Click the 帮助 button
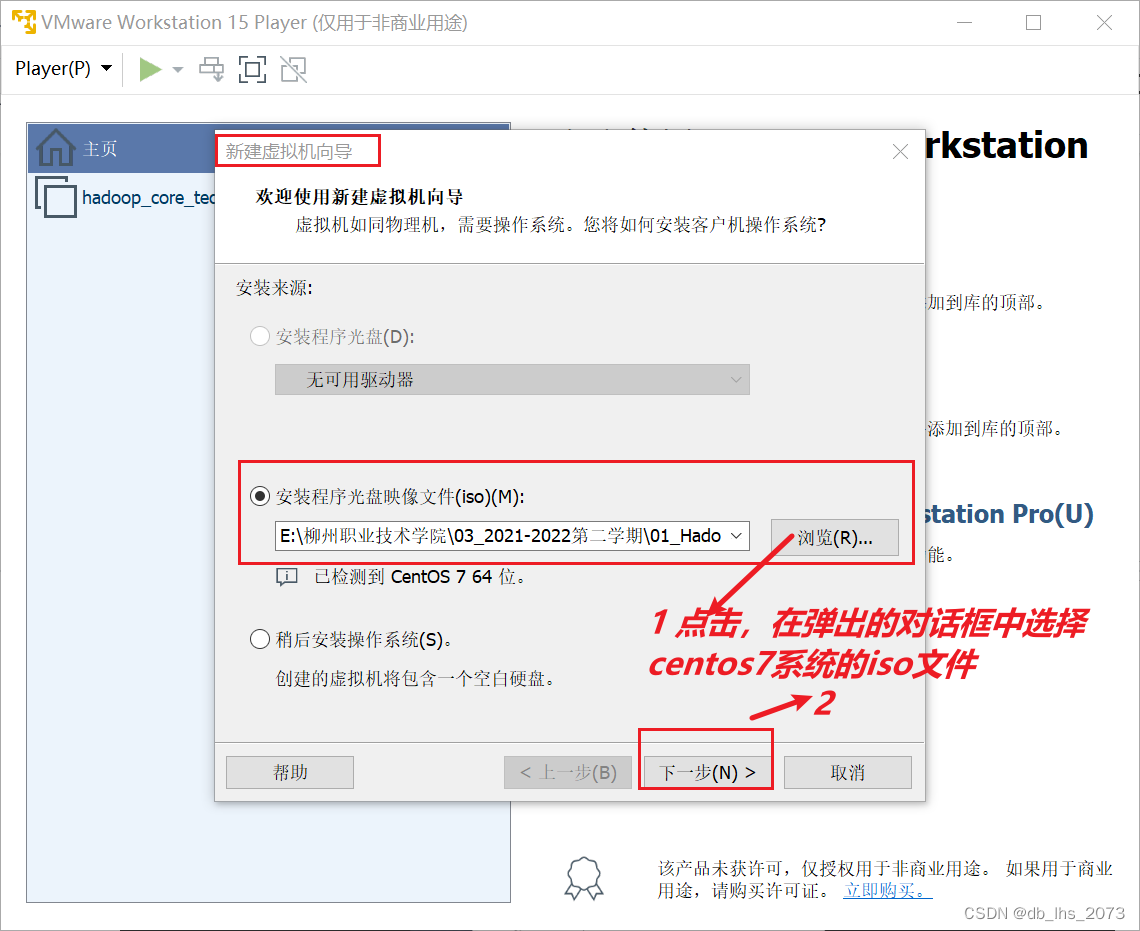Image resolution: width=1140 pixels, height=931 pixels. (290, 773)
